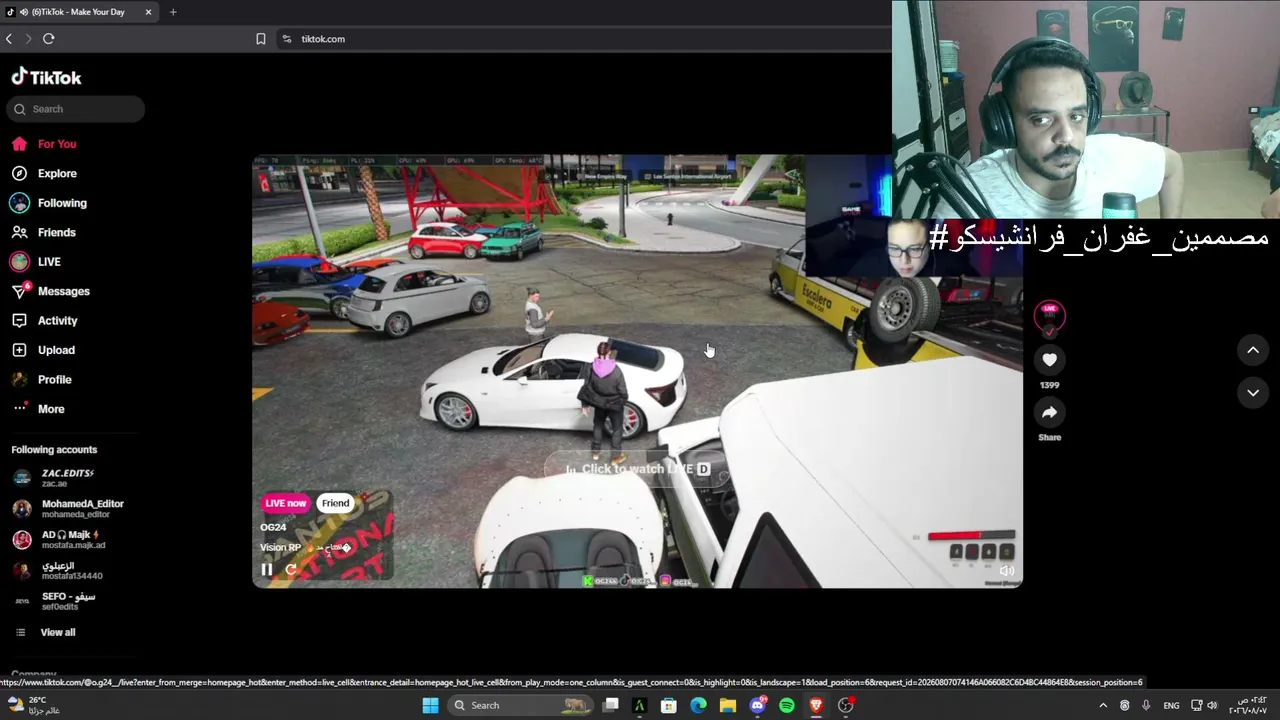Mute the live video sound
The image size is (1280, 720).
point(1007,570)
